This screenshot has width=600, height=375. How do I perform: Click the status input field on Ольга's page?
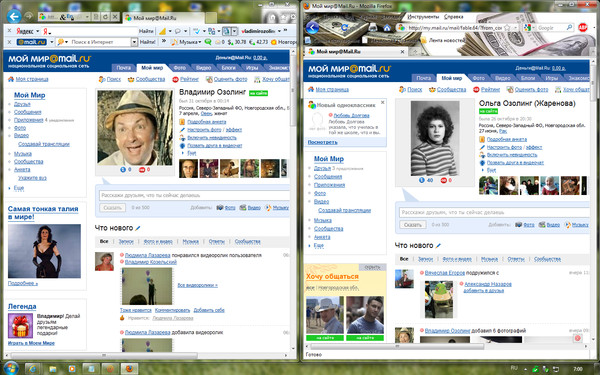click(494, 212)
